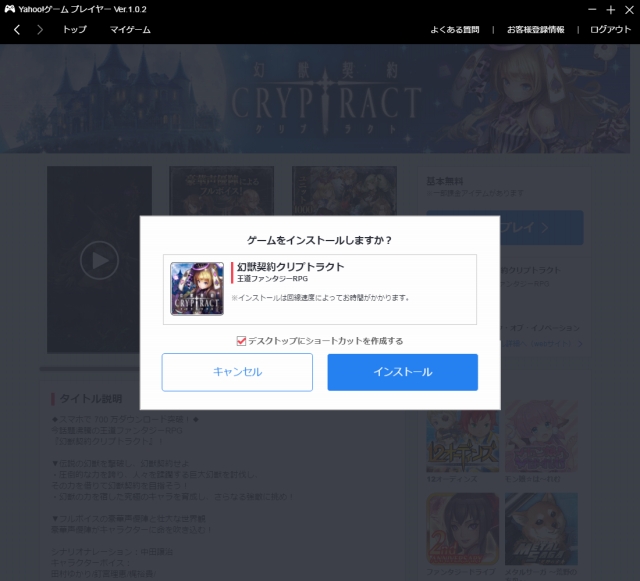Click ログアウト in the header
The image size is (640, 581).
click(610, 29)
